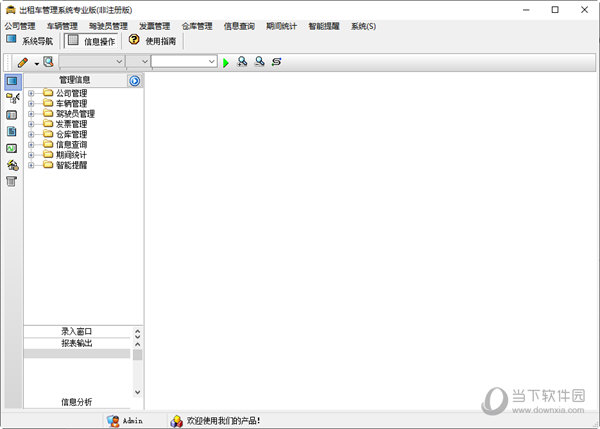Click the tree structure icon in sidebar

pos(12,97)
